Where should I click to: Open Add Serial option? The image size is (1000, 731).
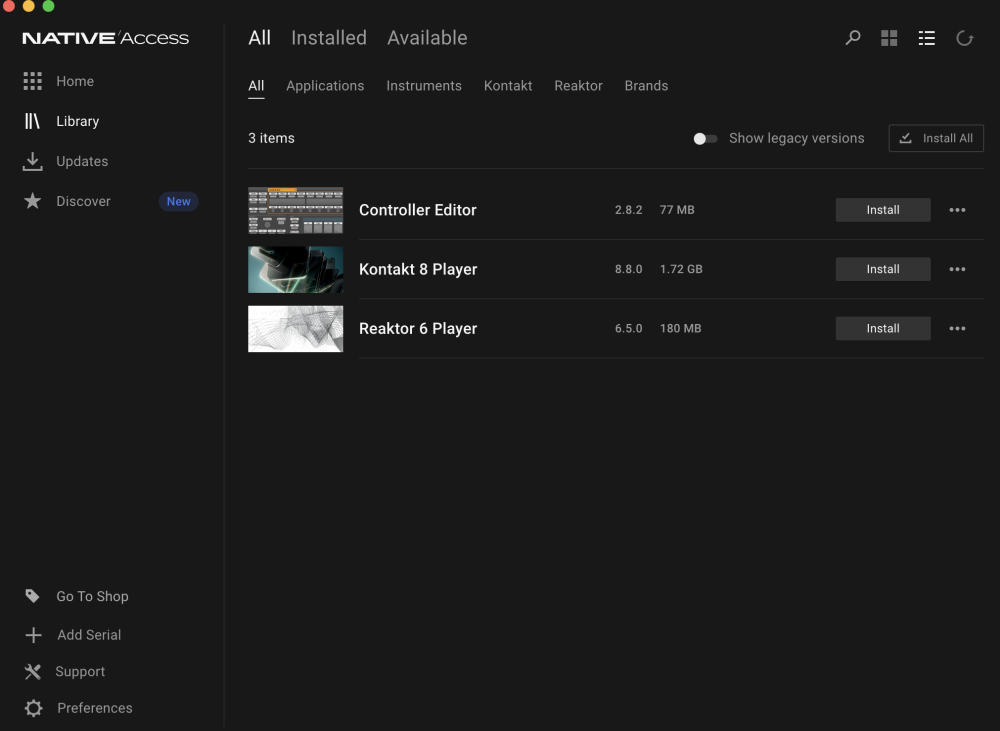tap(89, 635)
